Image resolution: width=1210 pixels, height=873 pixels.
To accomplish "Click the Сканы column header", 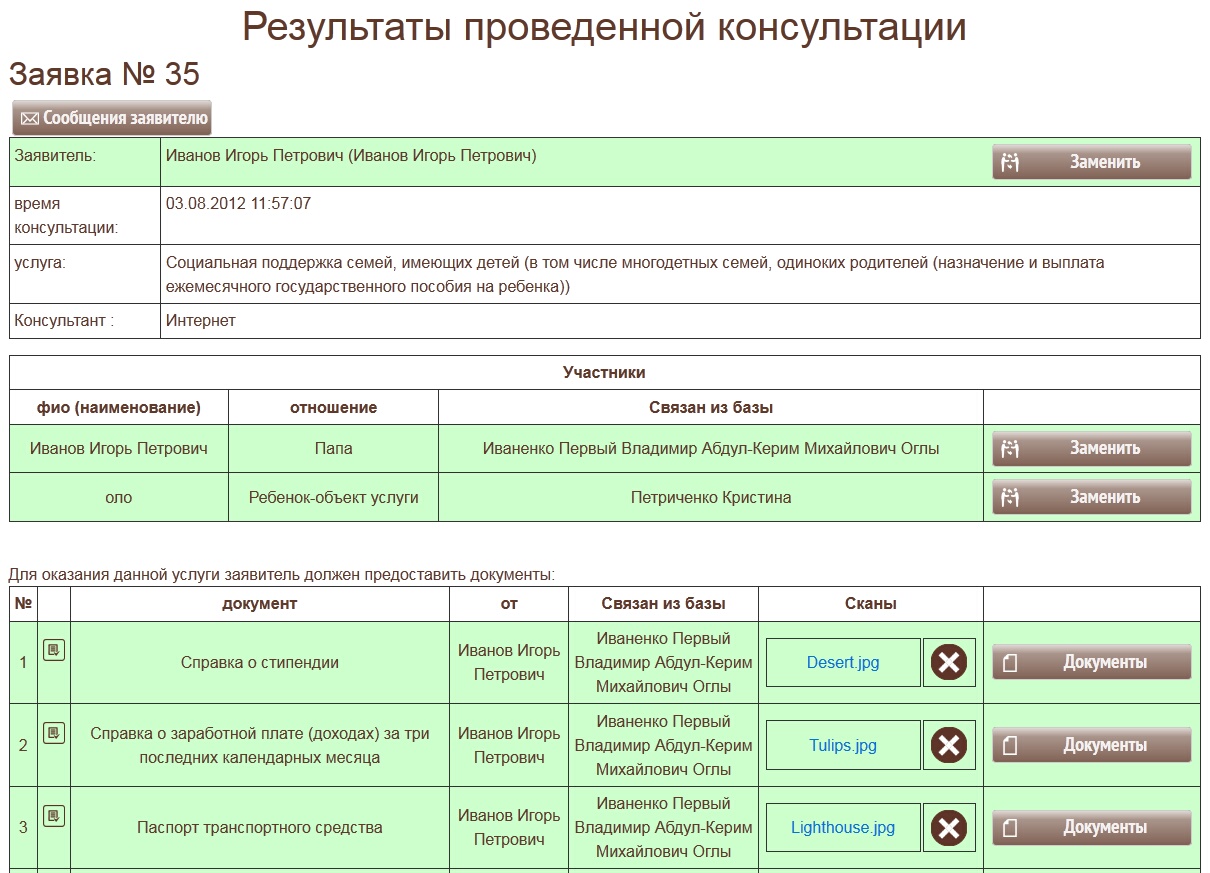I will (870, 604).
